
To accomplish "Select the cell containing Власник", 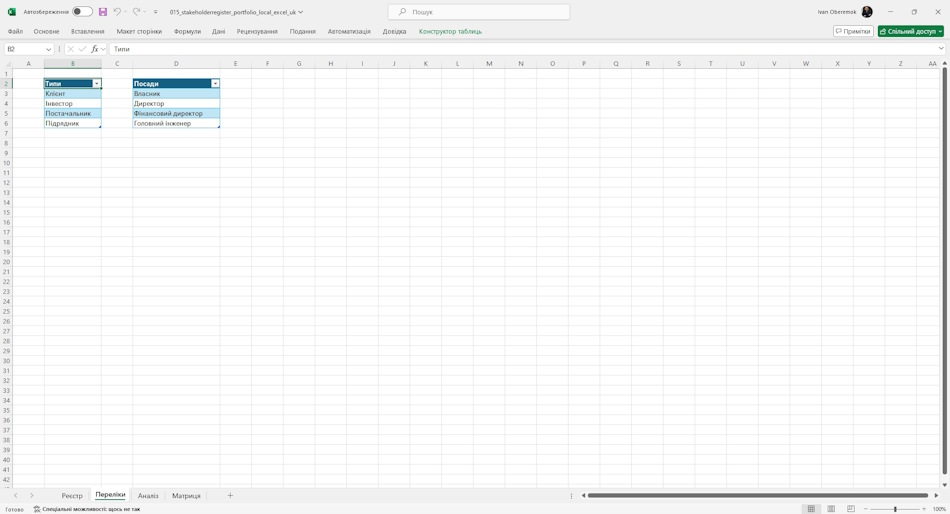I will tap(176, 93).
